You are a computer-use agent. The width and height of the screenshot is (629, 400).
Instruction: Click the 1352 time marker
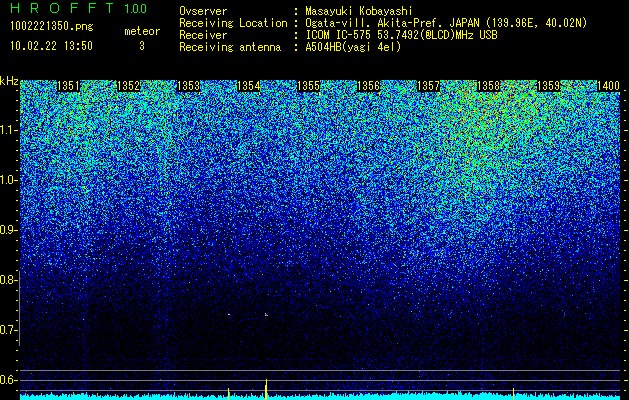pos(128,86)
